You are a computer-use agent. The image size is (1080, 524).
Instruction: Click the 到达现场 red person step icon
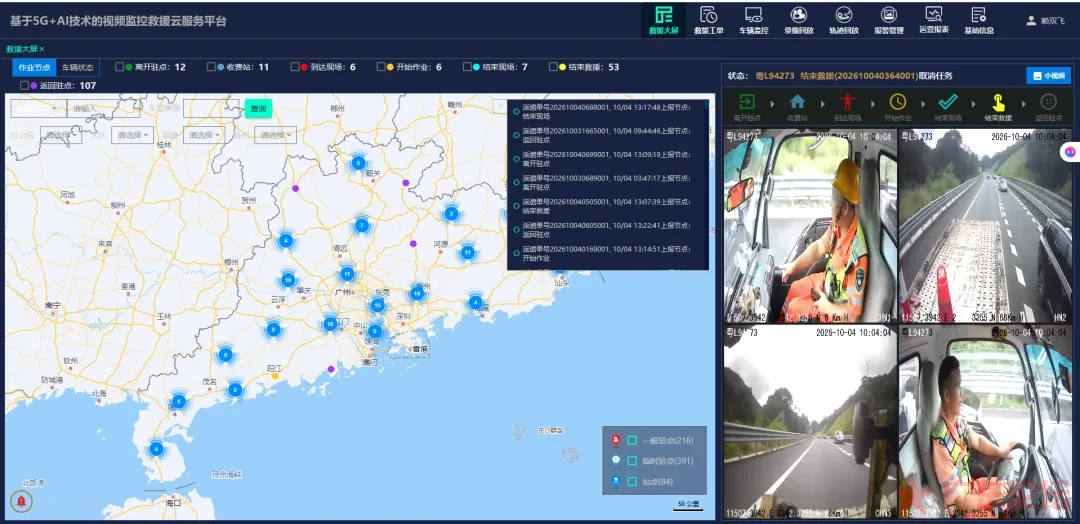(x=847, y=102)
